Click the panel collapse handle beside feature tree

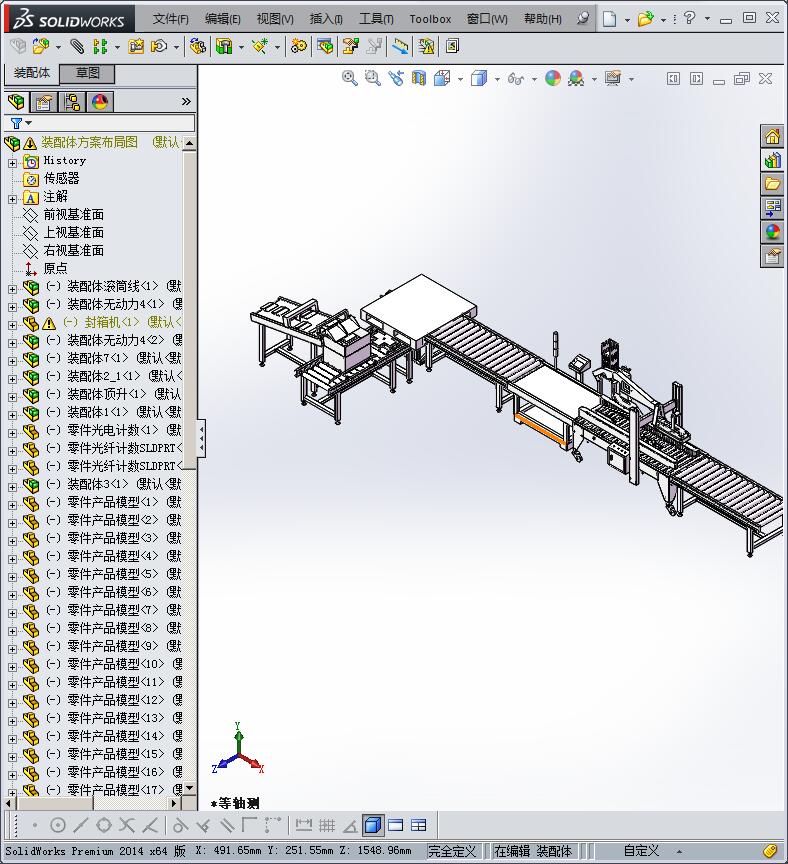(201, 439)
